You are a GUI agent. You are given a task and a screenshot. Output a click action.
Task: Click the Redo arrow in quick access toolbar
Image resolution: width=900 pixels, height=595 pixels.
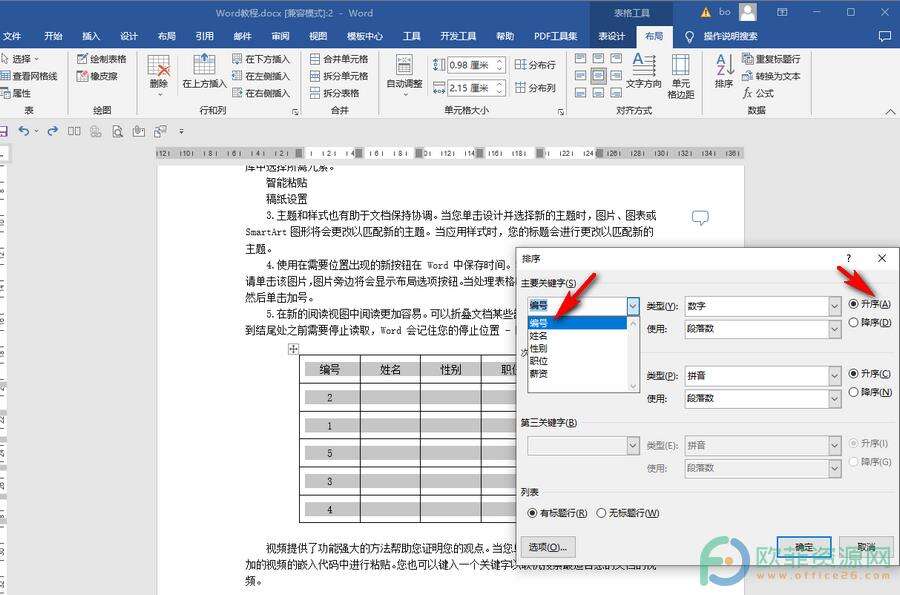point(52,131)
